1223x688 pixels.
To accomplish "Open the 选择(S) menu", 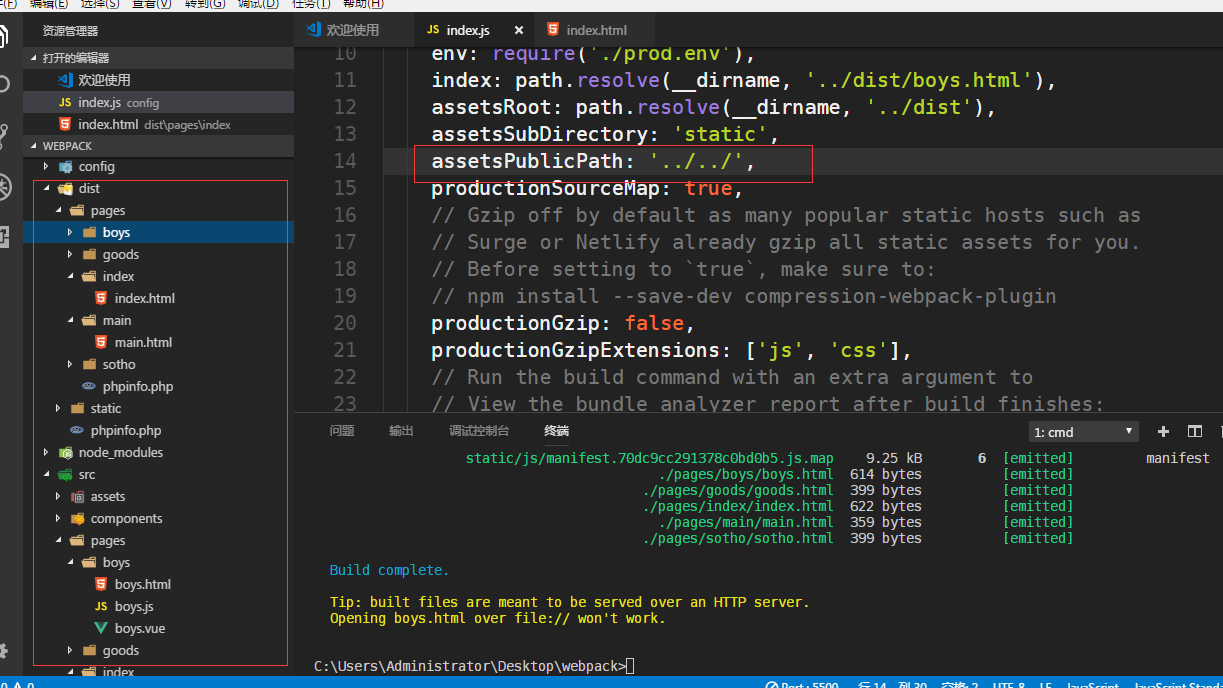I will coord(99,4).
